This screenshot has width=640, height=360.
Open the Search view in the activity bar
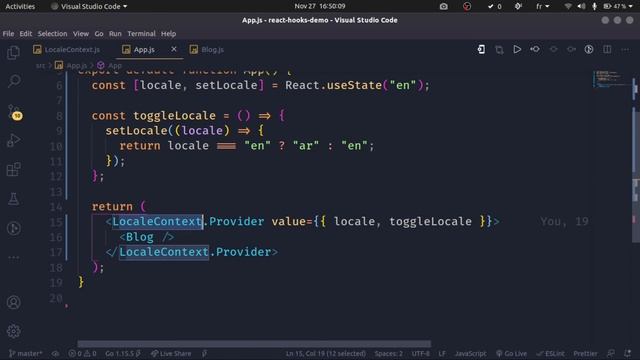14,81
